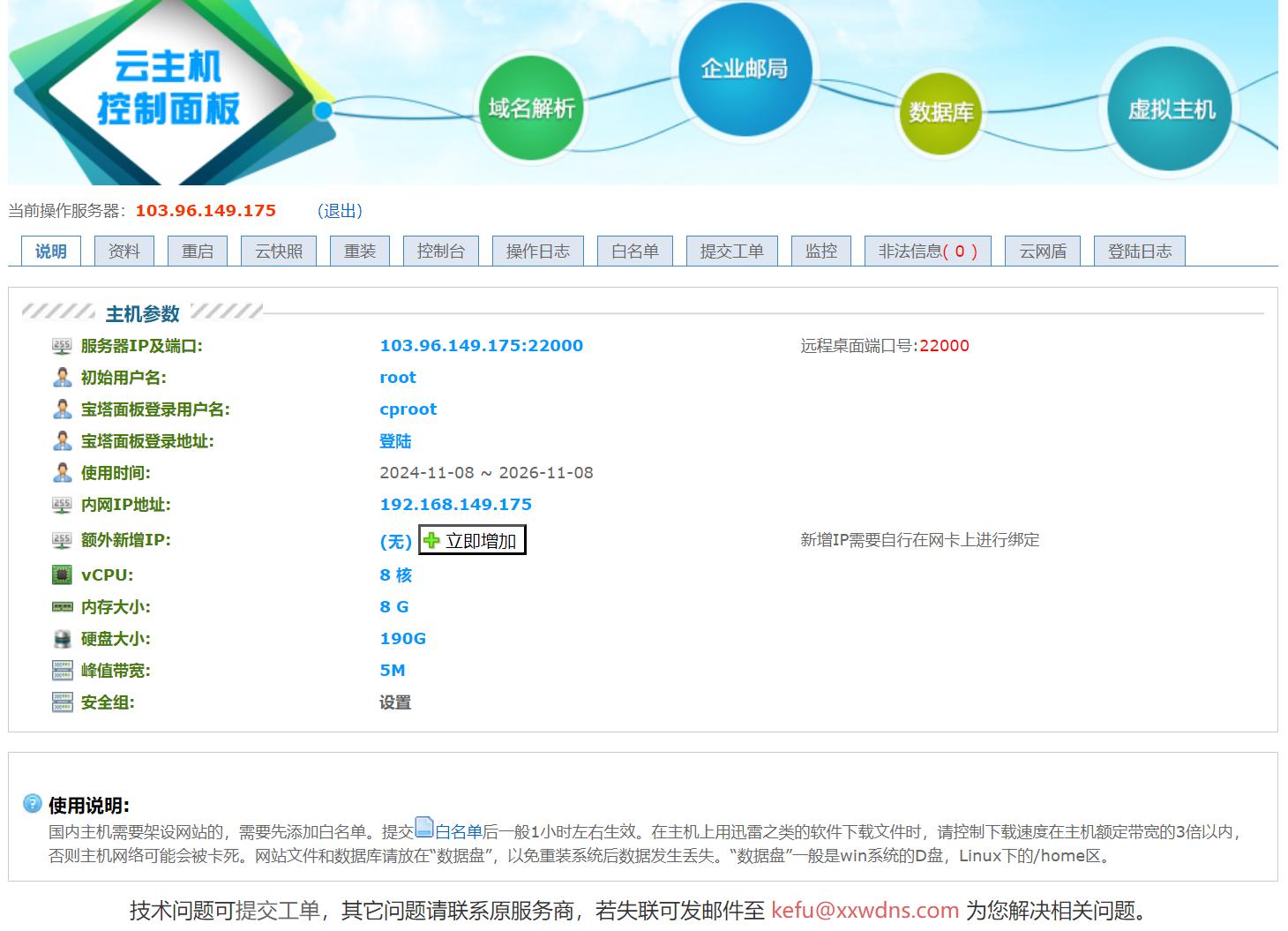Open the 重启 tab
Image resolution: width=1288 pixels, height=931 pixels.
click(x=198, y=252)
